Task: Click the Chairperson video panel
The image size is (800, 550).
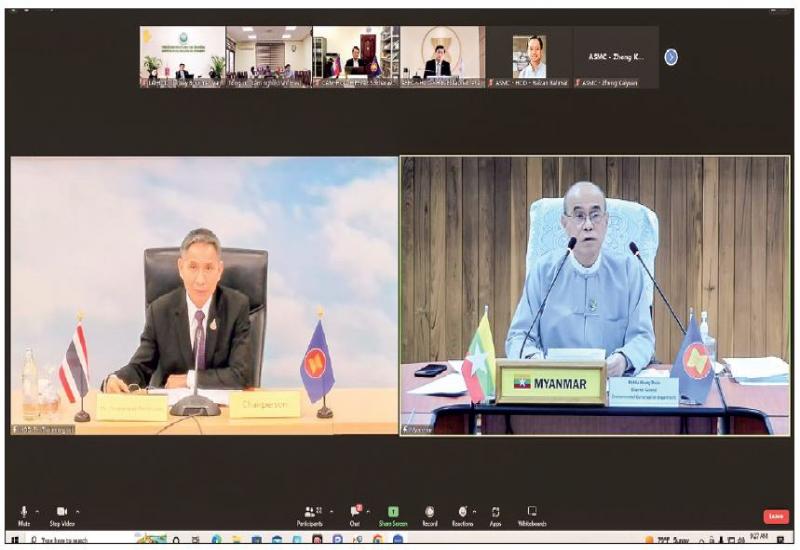Action: click(x=204, y=295)
